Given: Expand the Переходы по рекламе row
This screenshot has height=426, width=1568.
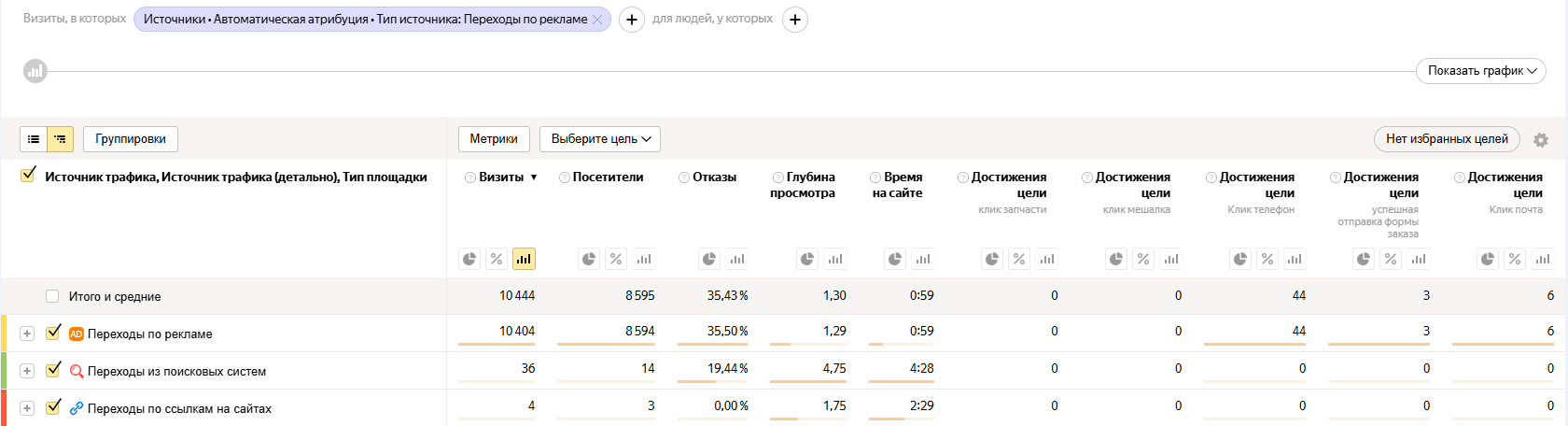Looking at the screenshot, I should 27,334.
